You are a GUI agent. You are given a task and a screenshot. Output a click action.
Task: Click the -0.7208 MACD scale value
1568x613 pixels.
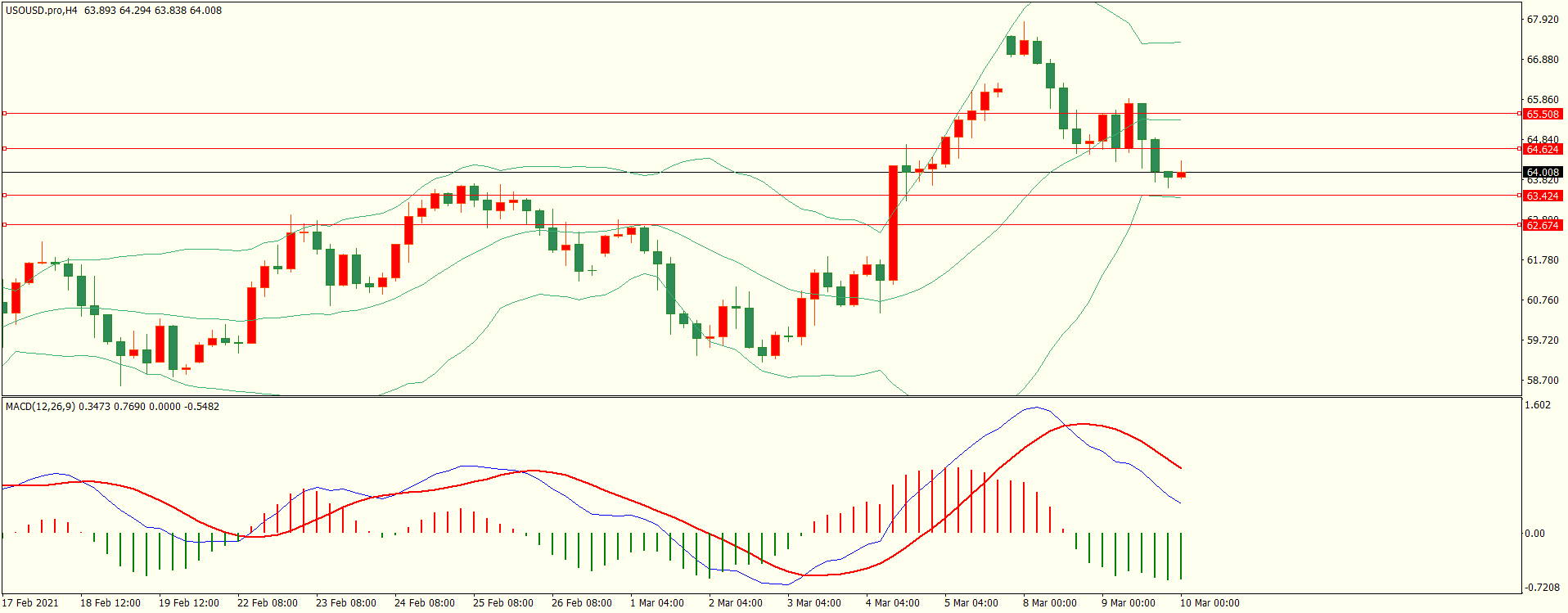[x=1541, y=588]
